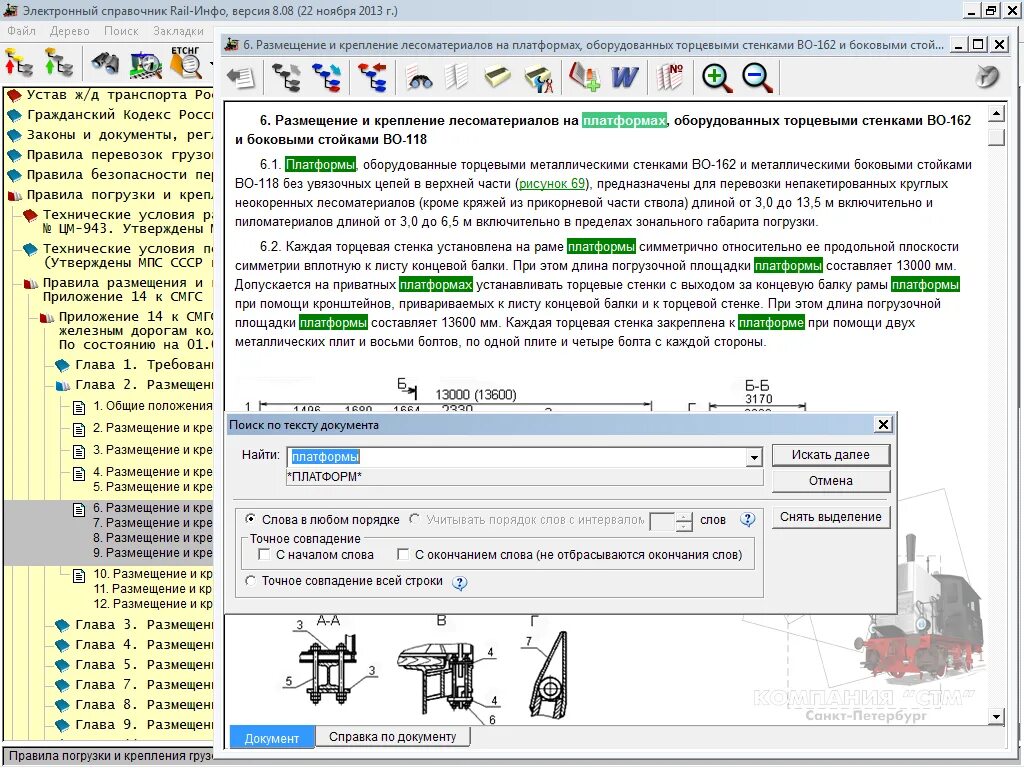Click book icon of 'Гражданский Кодекс'

pos(14,116)
